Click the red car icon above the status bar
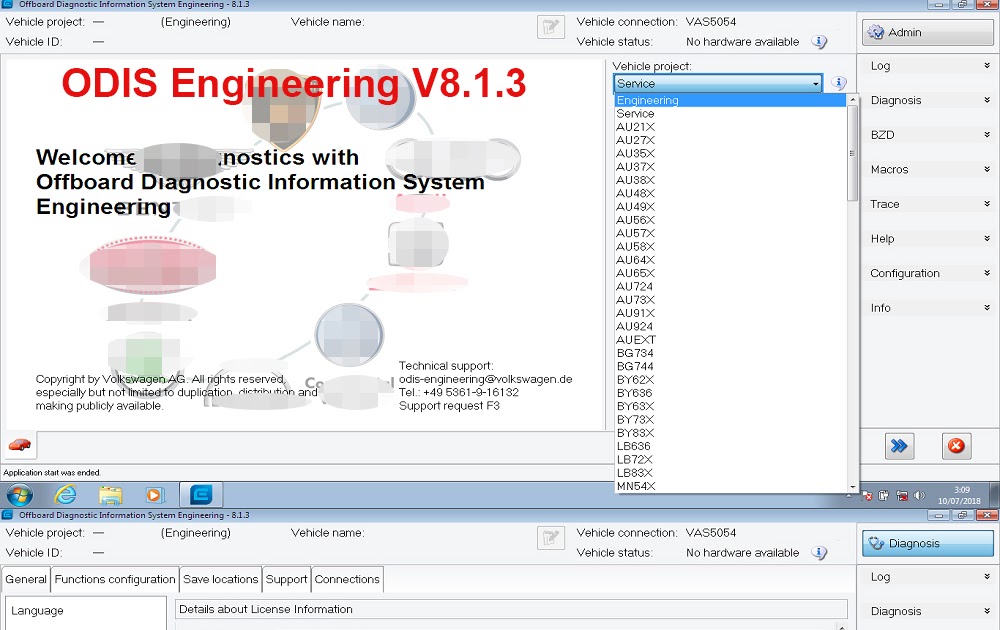Screen dimensions: 1000x630 pos(20,445)
